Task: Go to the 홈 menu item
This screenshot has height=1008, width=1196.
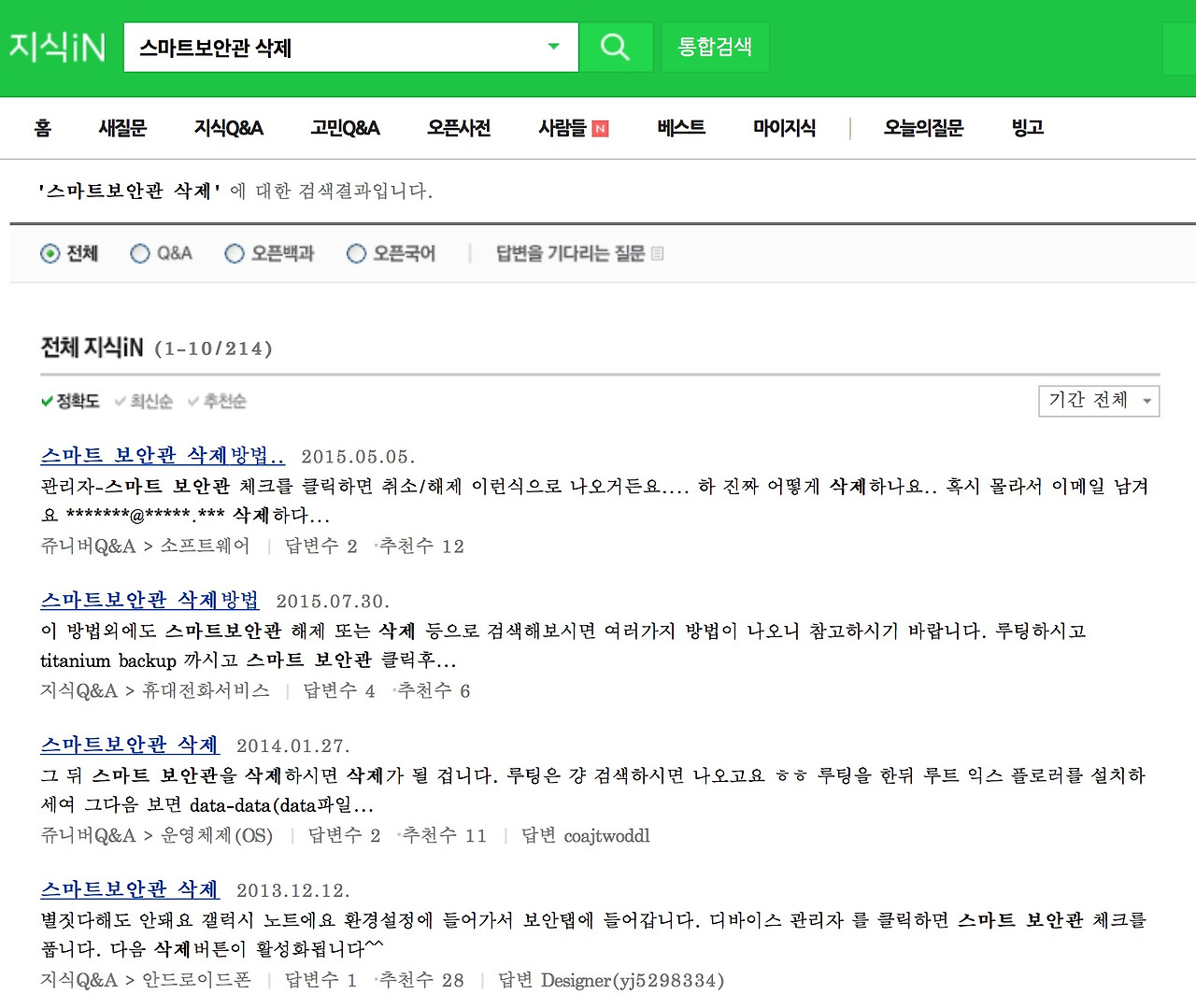Action: click(42, 128)
